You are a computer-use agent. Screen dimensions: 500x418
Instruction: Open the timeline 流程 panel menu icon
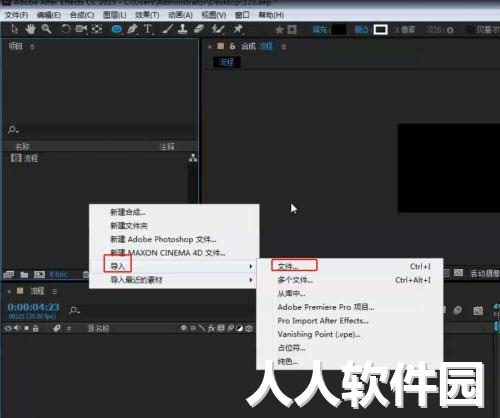click(55, 292)
